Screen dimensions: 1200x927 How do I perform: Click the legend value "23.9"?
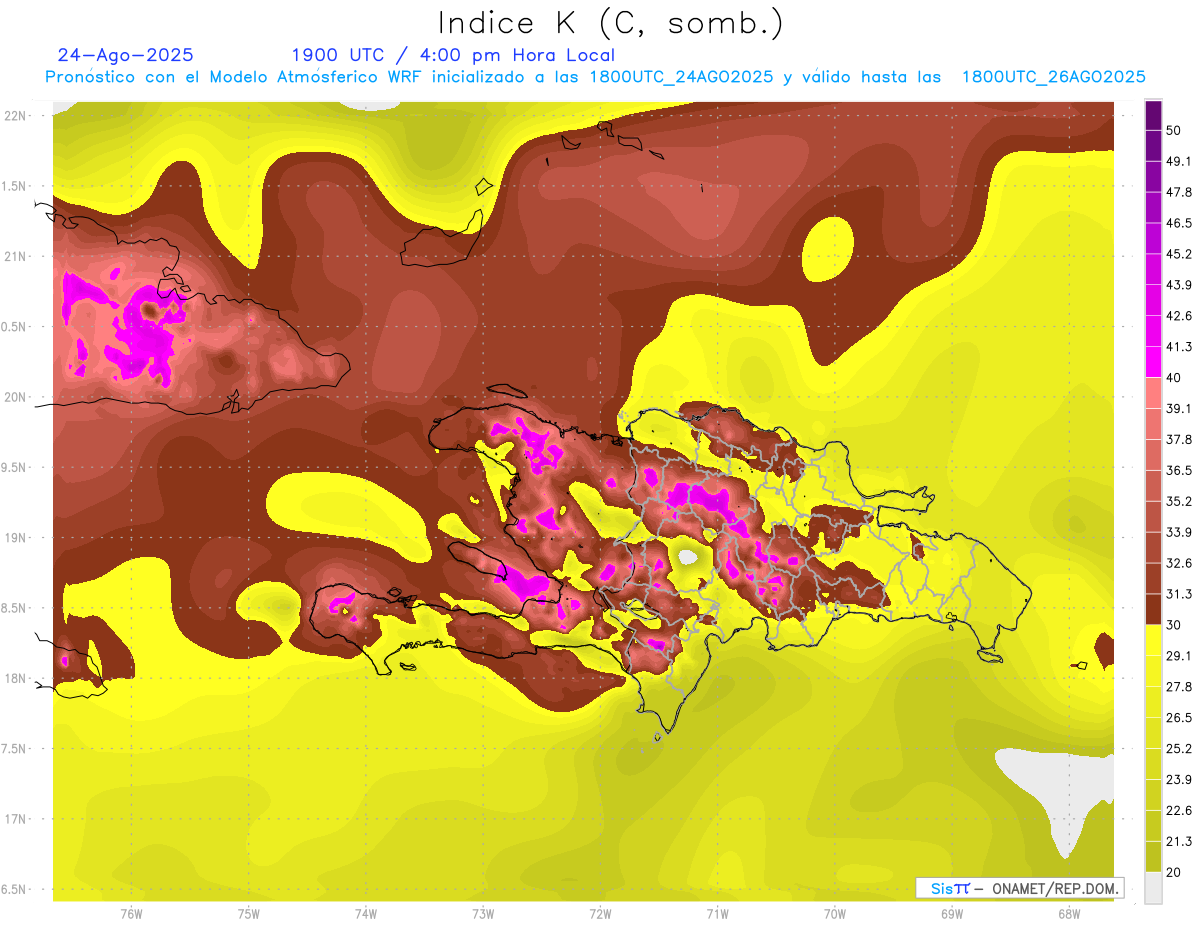pos(1179,780)
